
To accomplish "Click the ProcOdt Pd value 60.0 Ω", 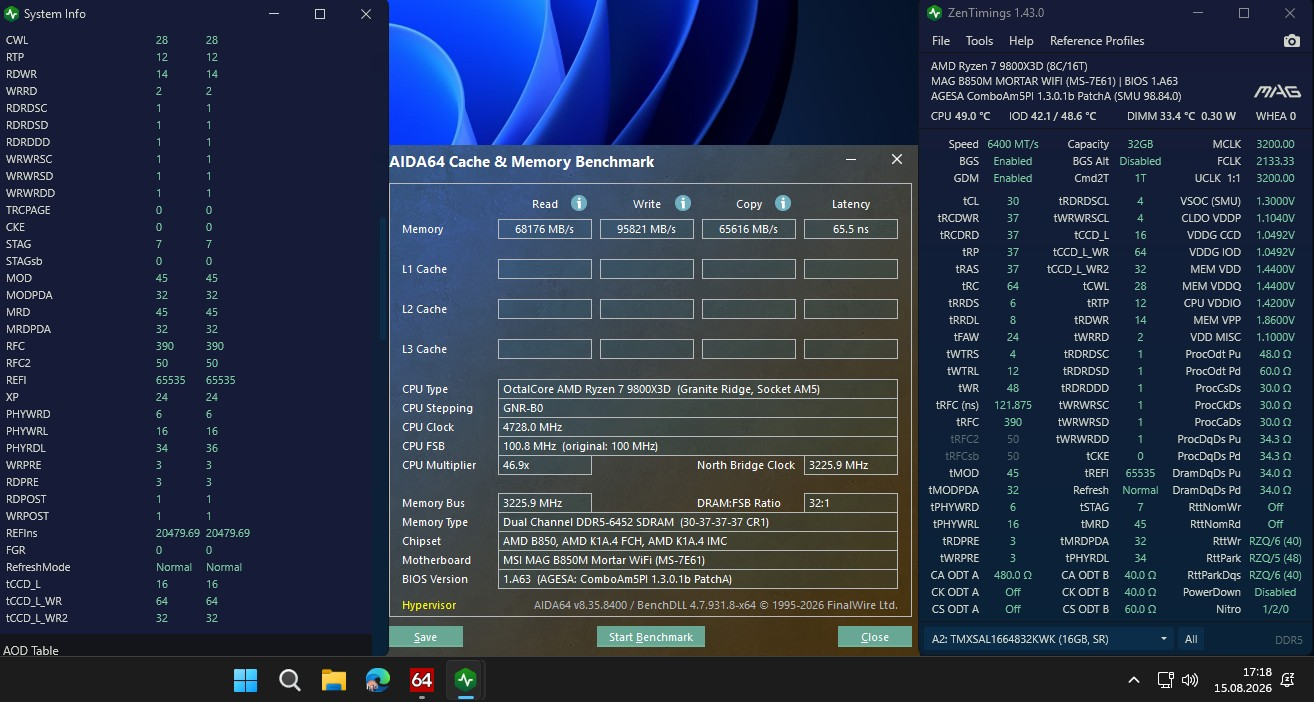I will [x=1275, y=371].
